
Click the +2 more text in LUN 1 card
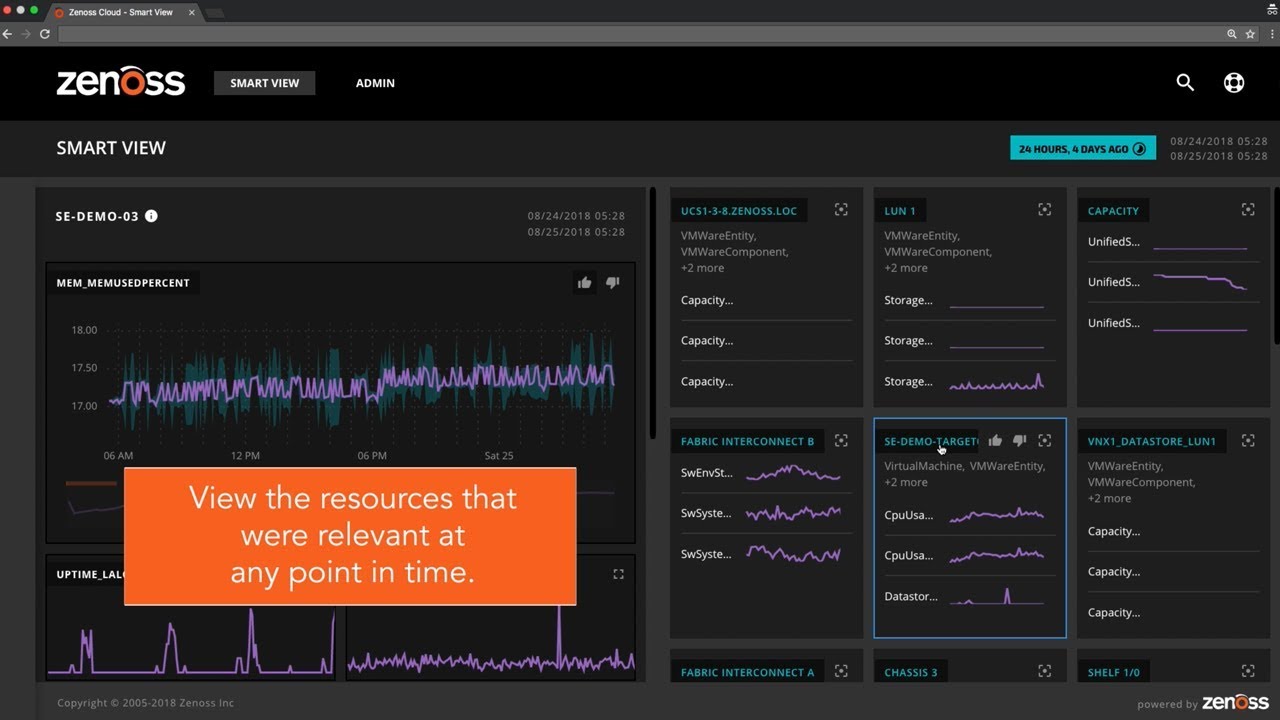pos(906,268)
